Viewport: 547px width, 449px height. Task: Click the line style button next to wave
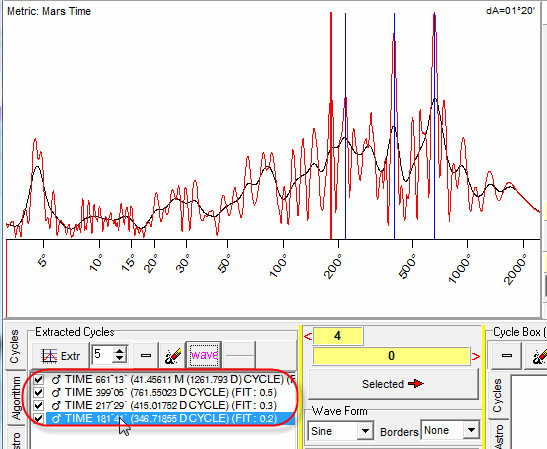(239, 356)
